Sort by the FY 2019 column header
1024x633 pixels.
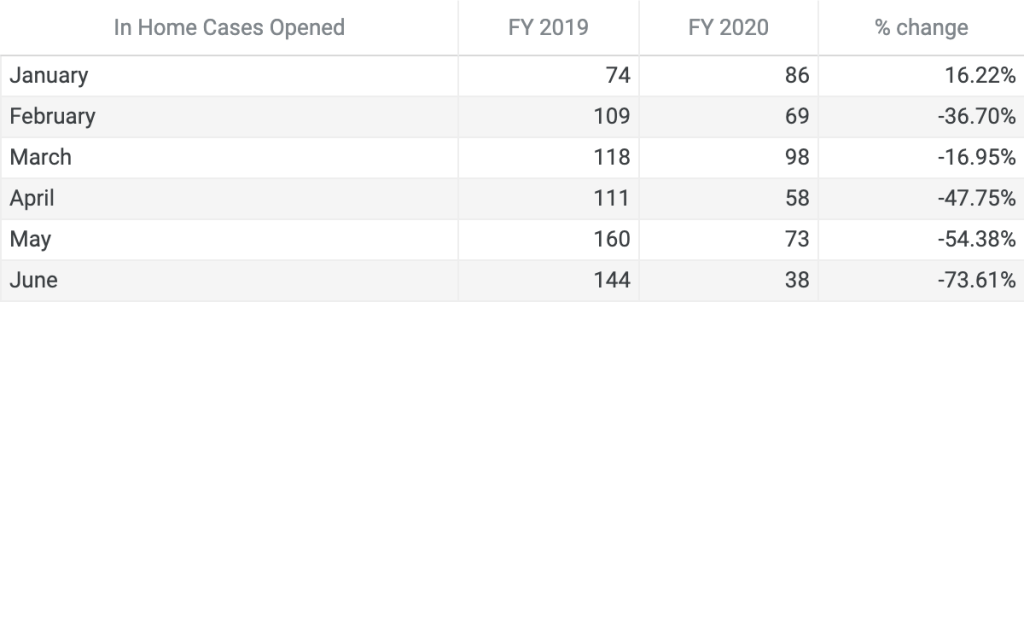[x=548, y=28]
